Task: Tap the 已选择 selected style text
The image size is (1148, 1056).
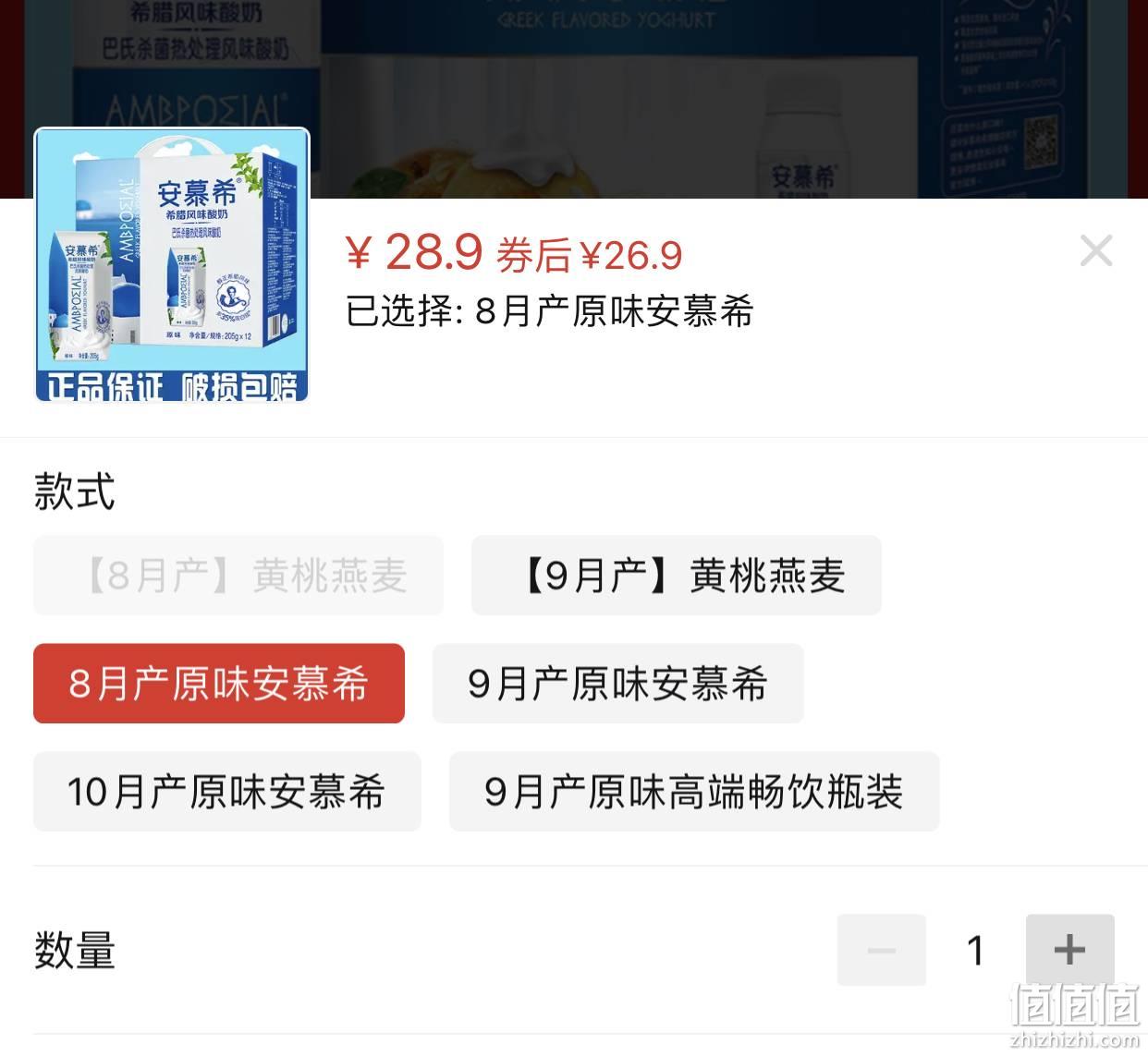Action: 550,311
